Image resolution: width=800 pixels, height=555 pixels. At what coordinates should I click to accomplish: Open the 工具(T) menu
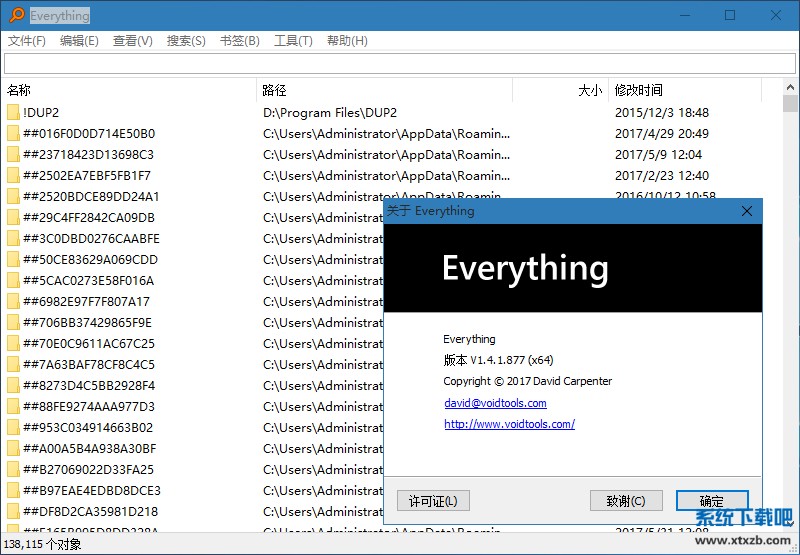pyautogui.click(x=293, y=41)
